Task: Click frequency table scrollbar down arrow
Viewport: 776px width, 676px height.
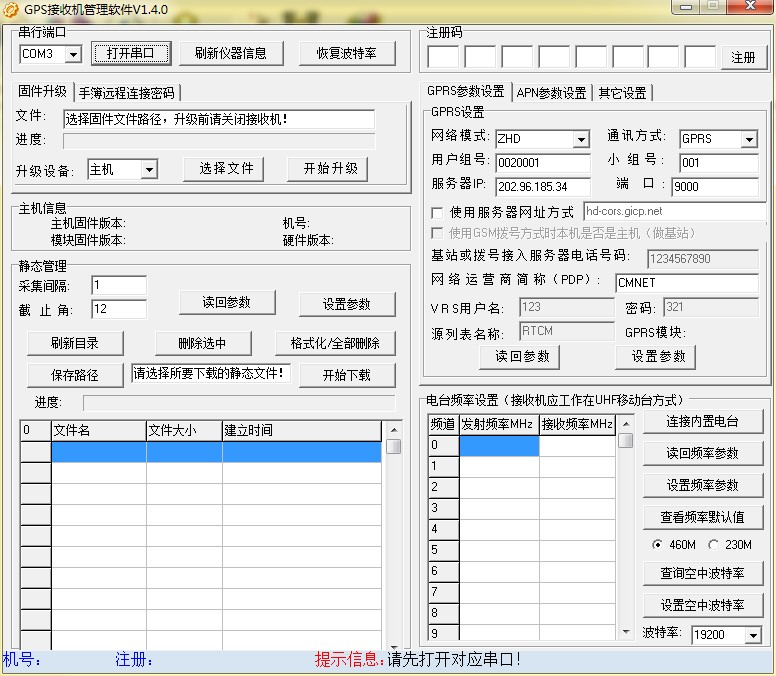Action: pos(626,631)
